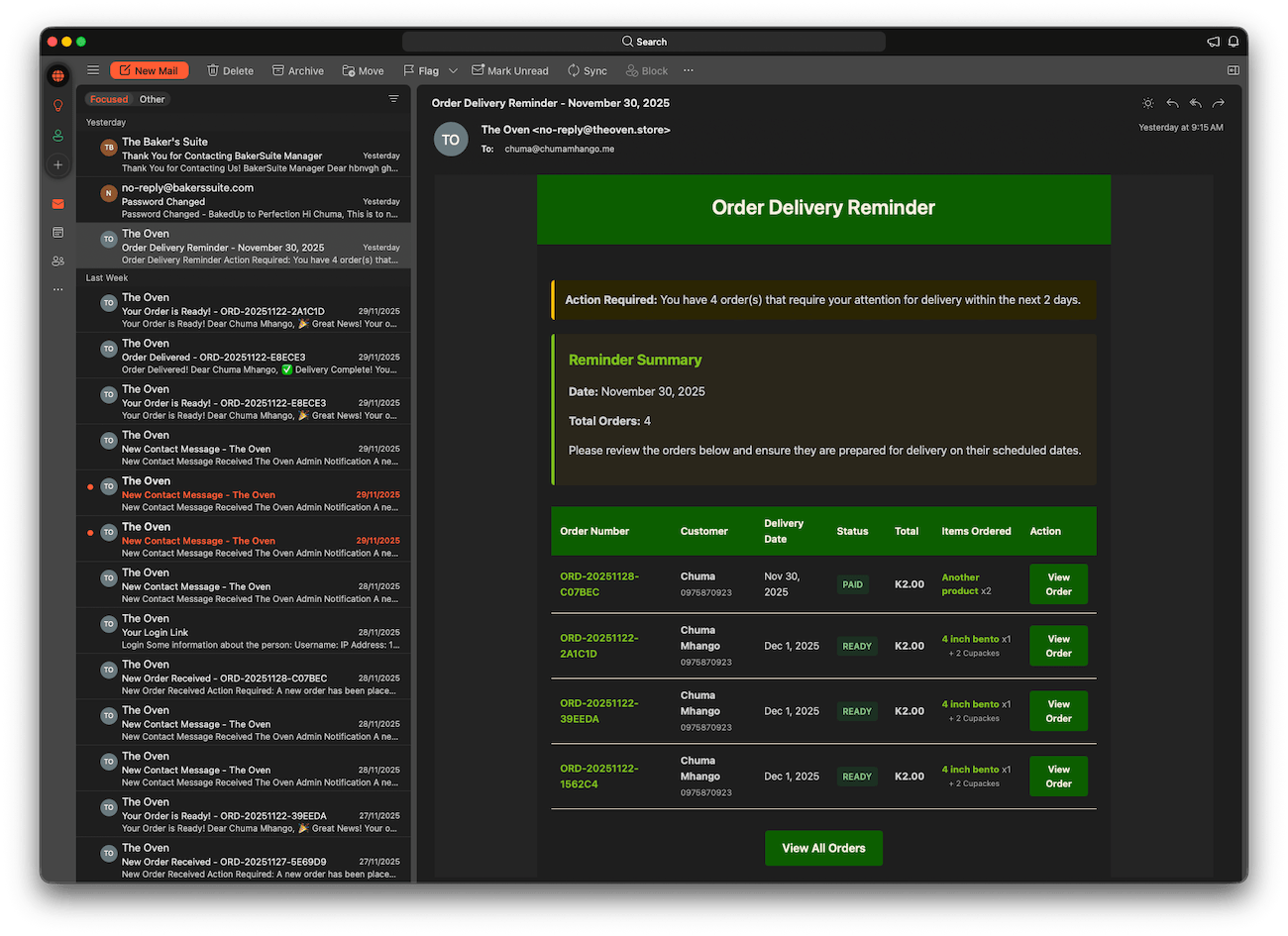Click the View All Orders button
The image size is (1288, 936).
click(823, 848)
